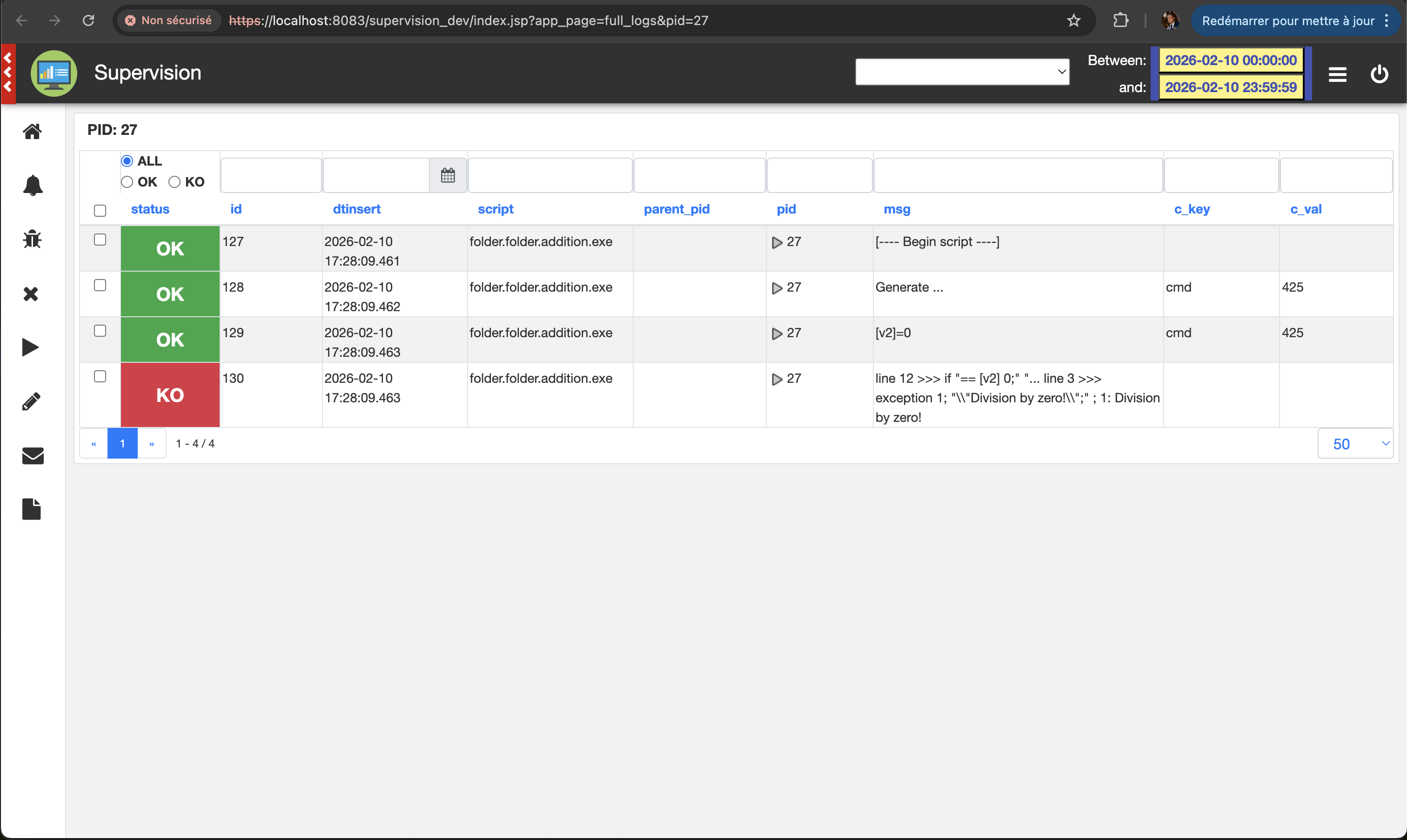The width and height of the screenshot is (1407, 840).
Task: Open the page size 50 dropdown
Action: click(x=1354, y=444)
